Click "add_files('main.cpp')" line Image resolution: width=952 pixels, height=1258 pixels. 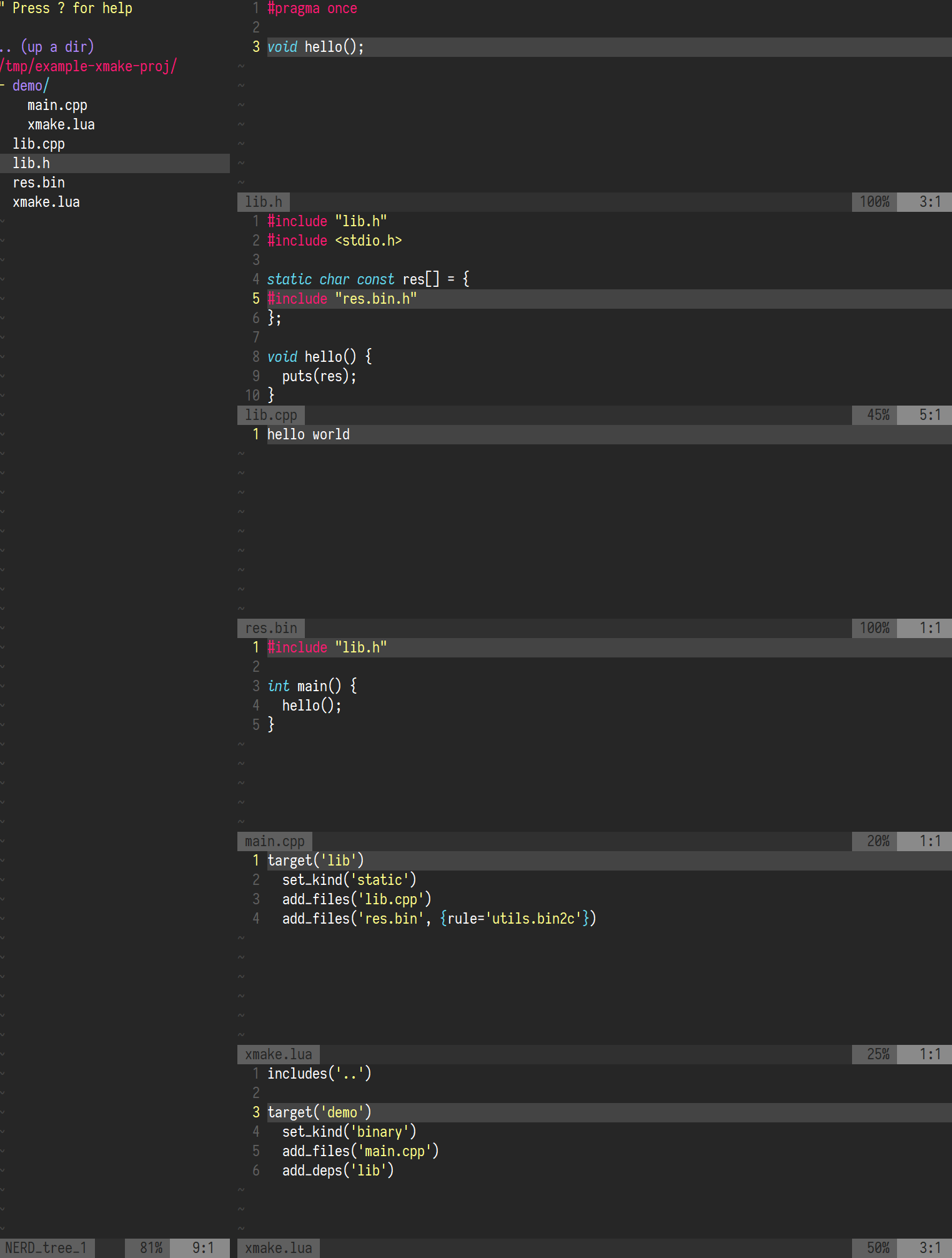360,1151
